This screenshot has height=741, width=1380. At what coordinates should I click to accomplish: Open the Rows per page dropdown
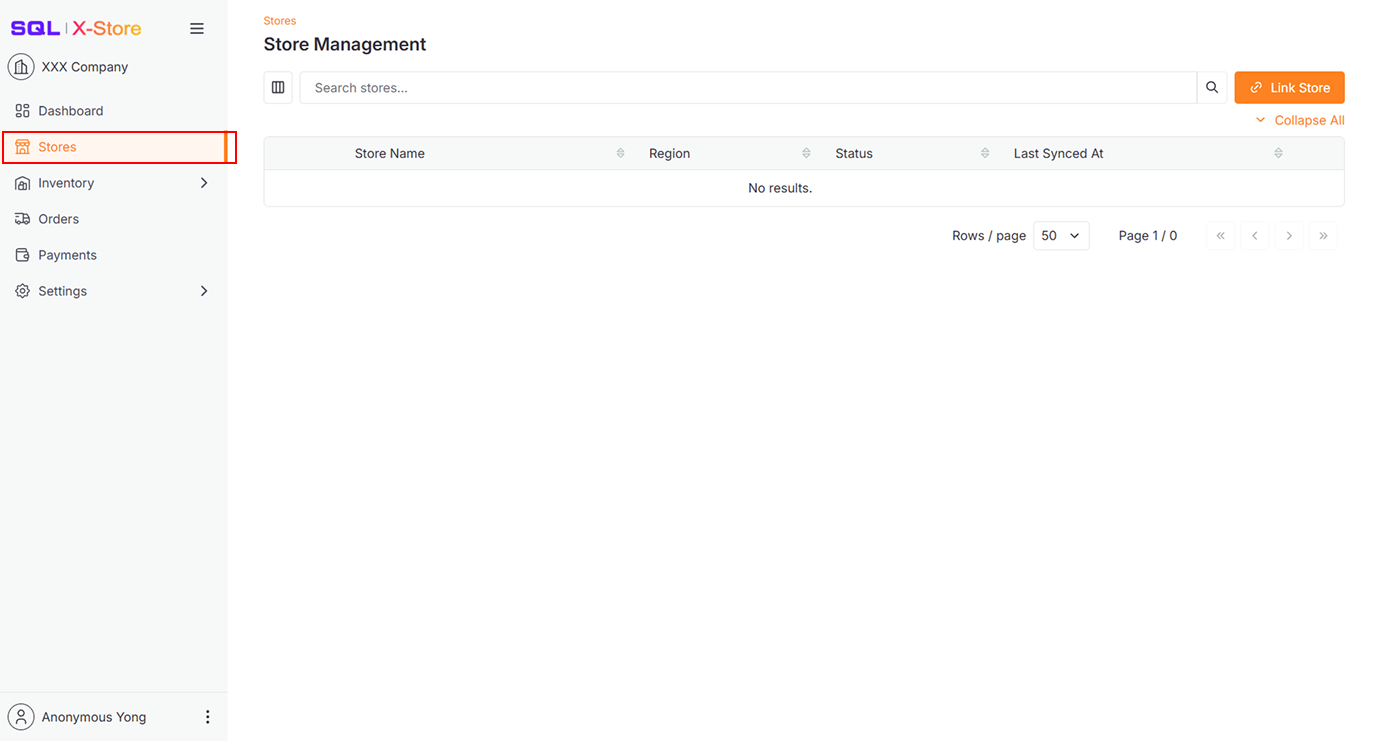(x=1060, y=235)
